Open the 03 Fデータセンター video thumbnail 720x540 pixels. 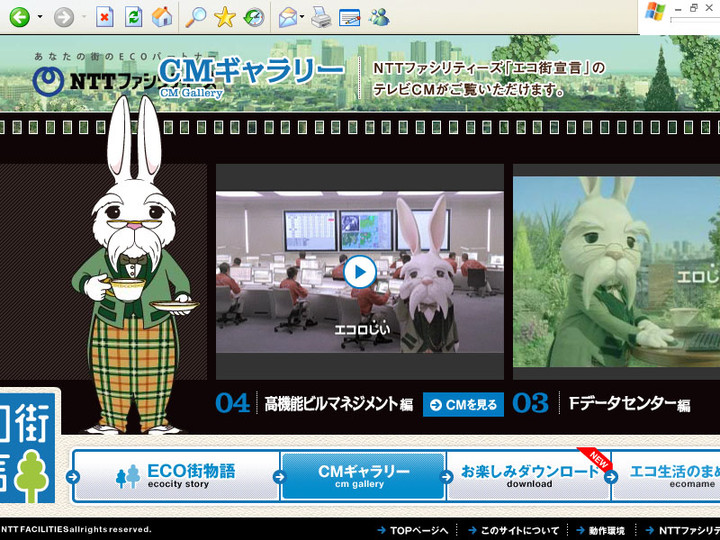[616, 272]
